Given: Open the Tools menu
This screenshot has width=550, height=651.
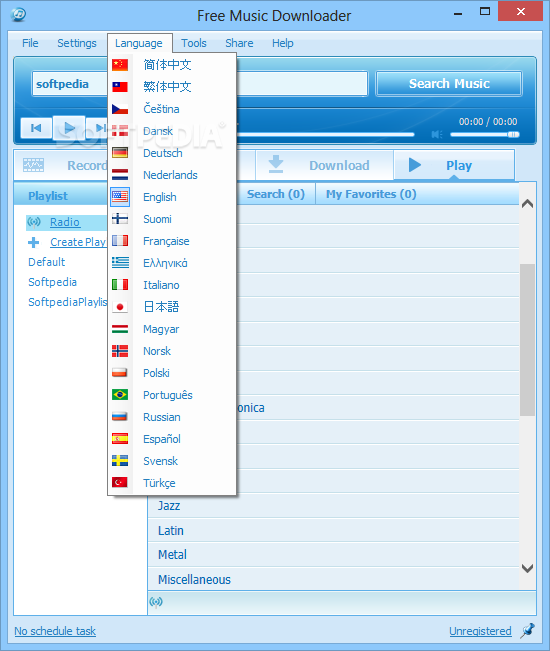Looking at the screenshot, I should tap(194, 43).
